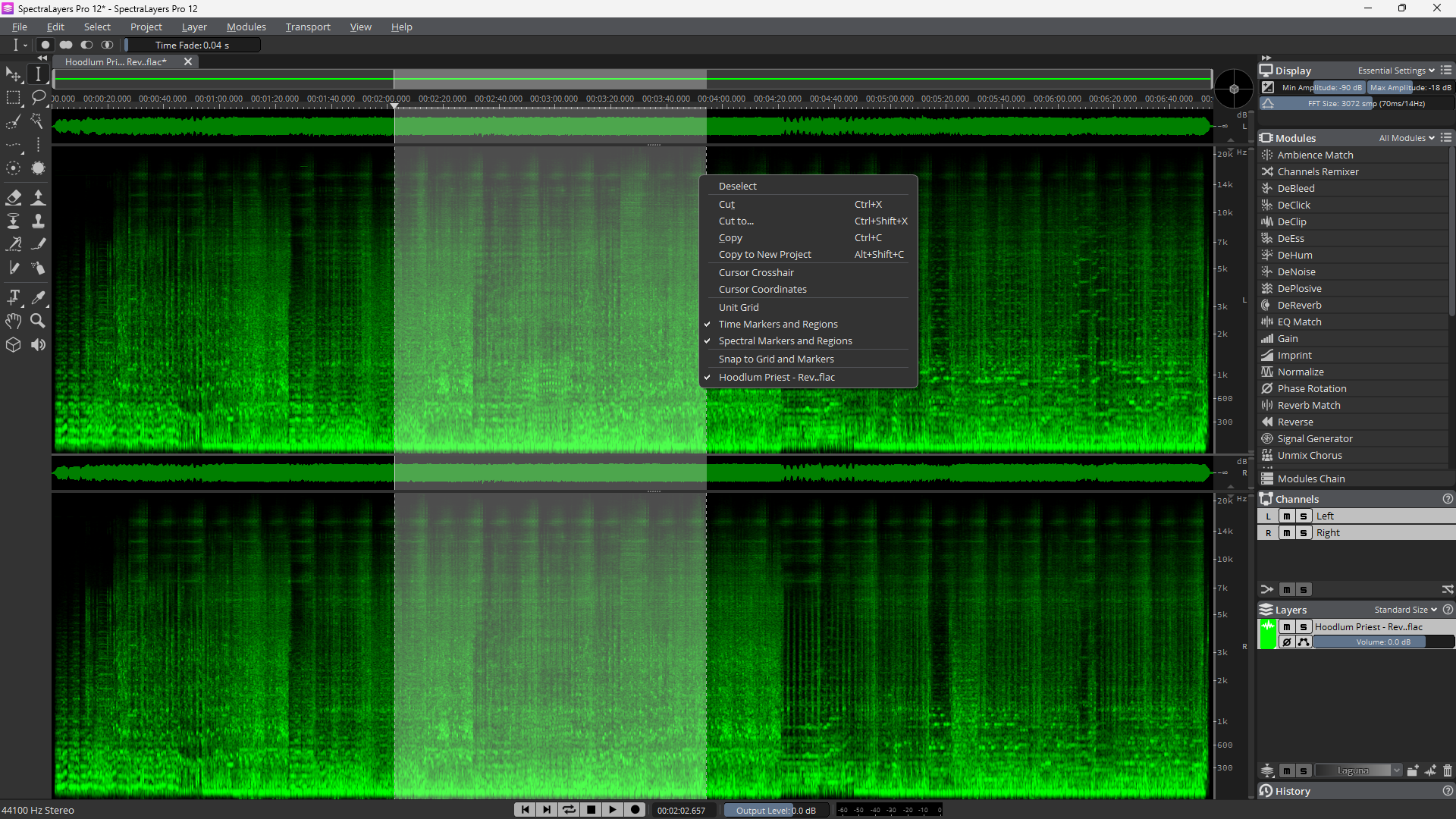Click the amplitude range plus/minus icon
This screenshot has width=1456, height=819.
[x=1268, y=87]
